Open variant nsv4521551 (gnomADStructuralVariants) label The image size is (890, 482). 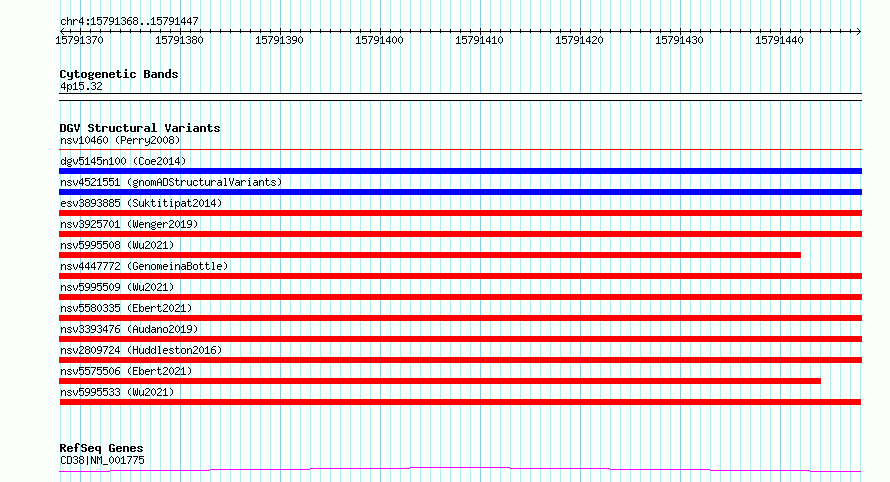point(171,182)
